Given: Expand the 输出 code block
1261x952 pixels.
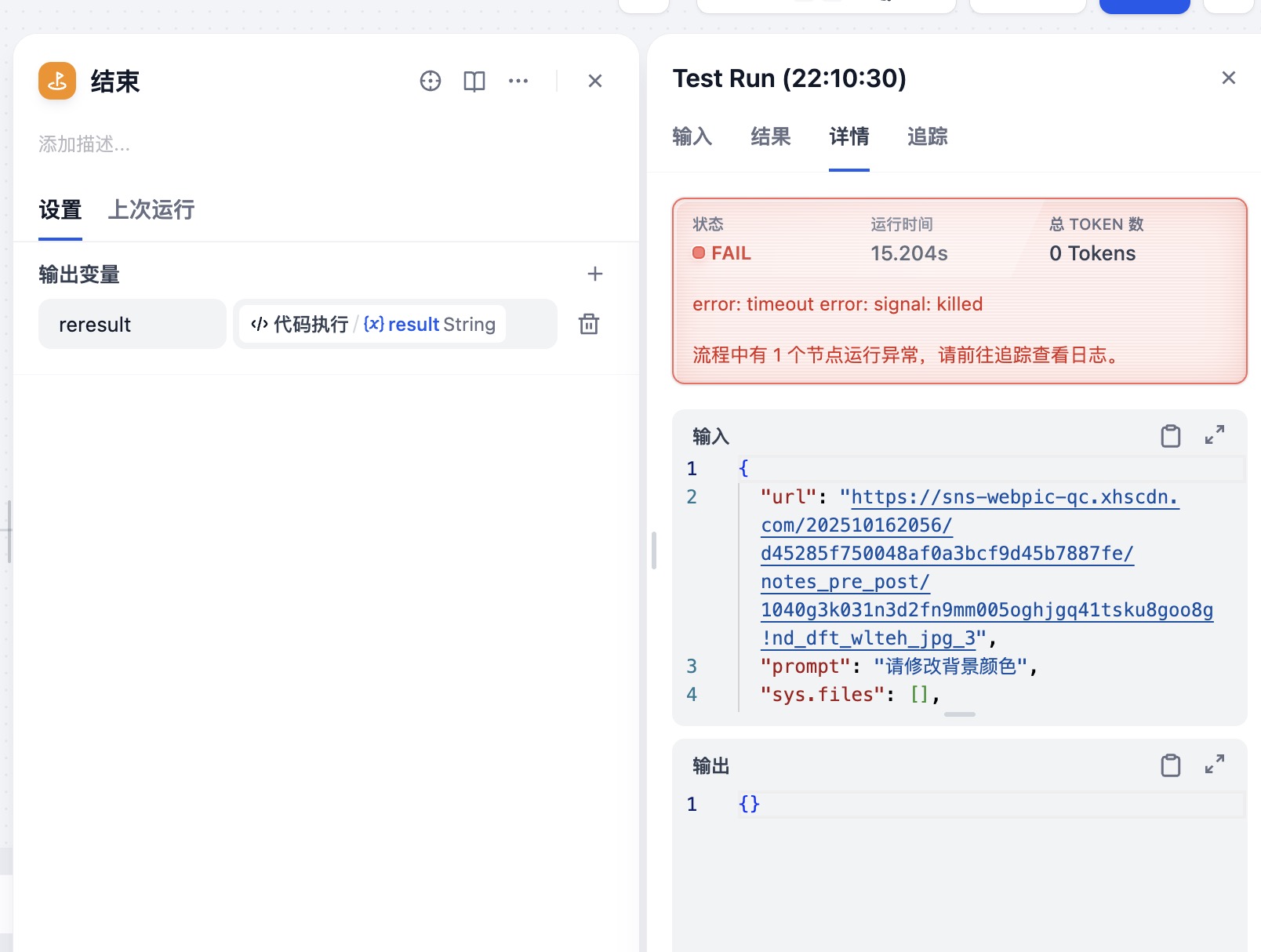Looking at the screenshot, I should [x=1214, y=765].
